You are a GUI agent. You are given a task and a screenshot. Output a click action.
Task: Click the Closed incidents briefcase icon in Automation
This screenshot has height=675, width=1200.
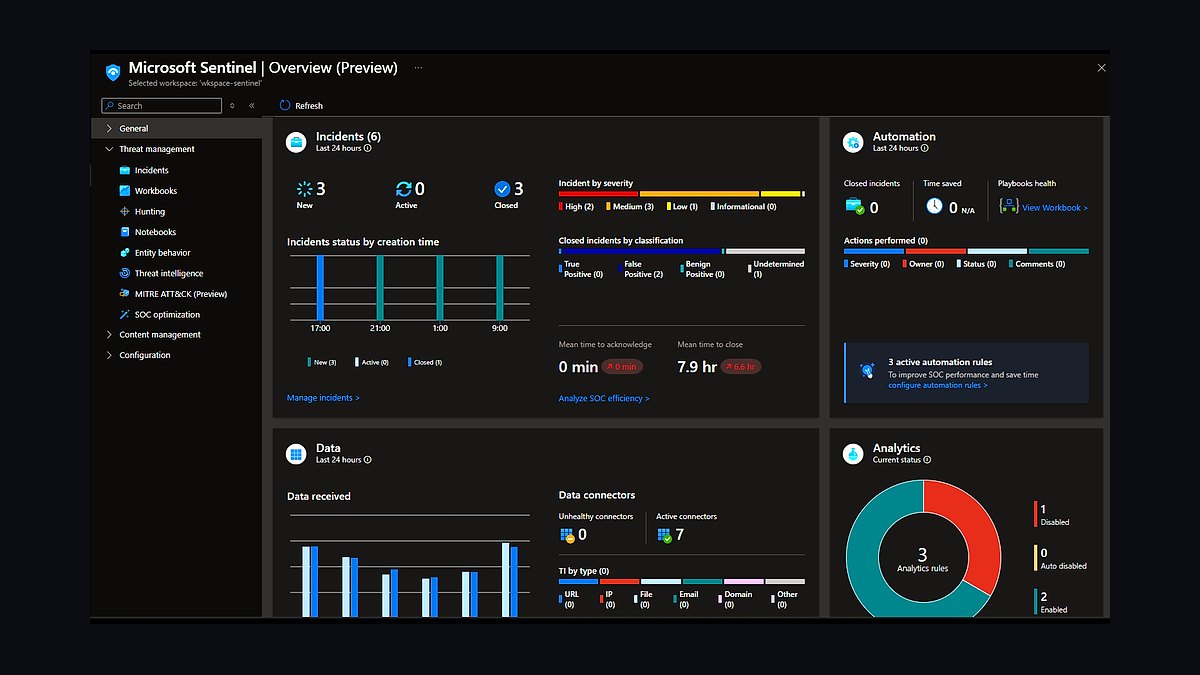pyautogui.click(x=854, y=206)
